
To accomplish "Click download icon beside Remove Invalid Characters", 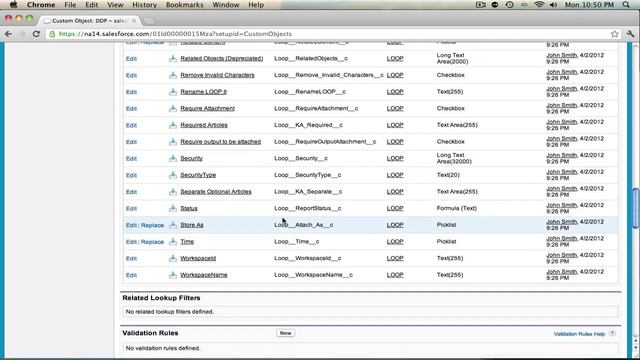I will (173, 75).
